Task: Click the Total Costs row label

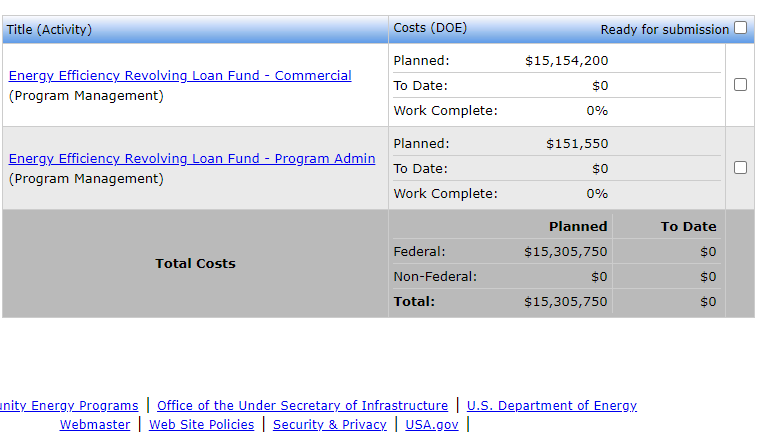Action: pyautogui.click(x=195, y=264)
